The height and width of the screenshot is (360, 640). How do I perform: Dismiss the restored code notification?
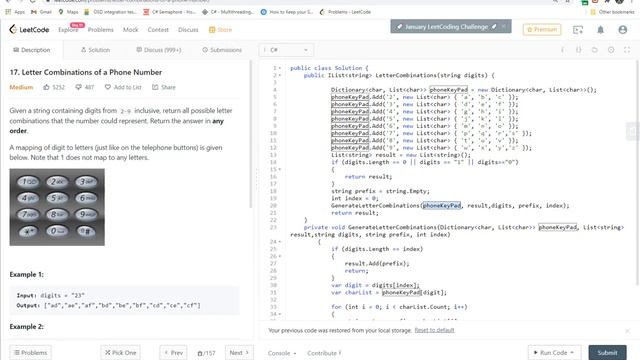coord(627,331)
